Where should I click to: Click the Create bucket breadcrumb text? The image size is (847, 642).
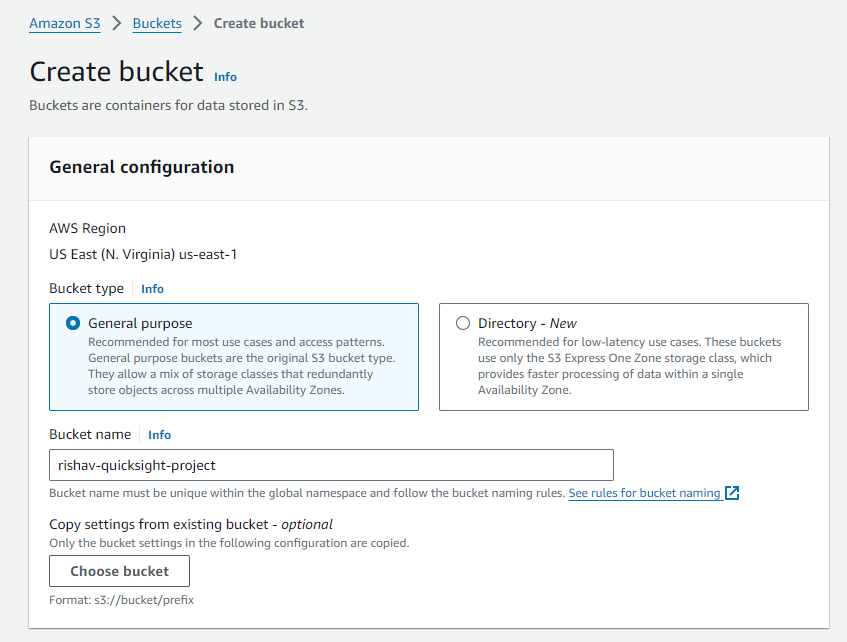[x=259, y=23]
